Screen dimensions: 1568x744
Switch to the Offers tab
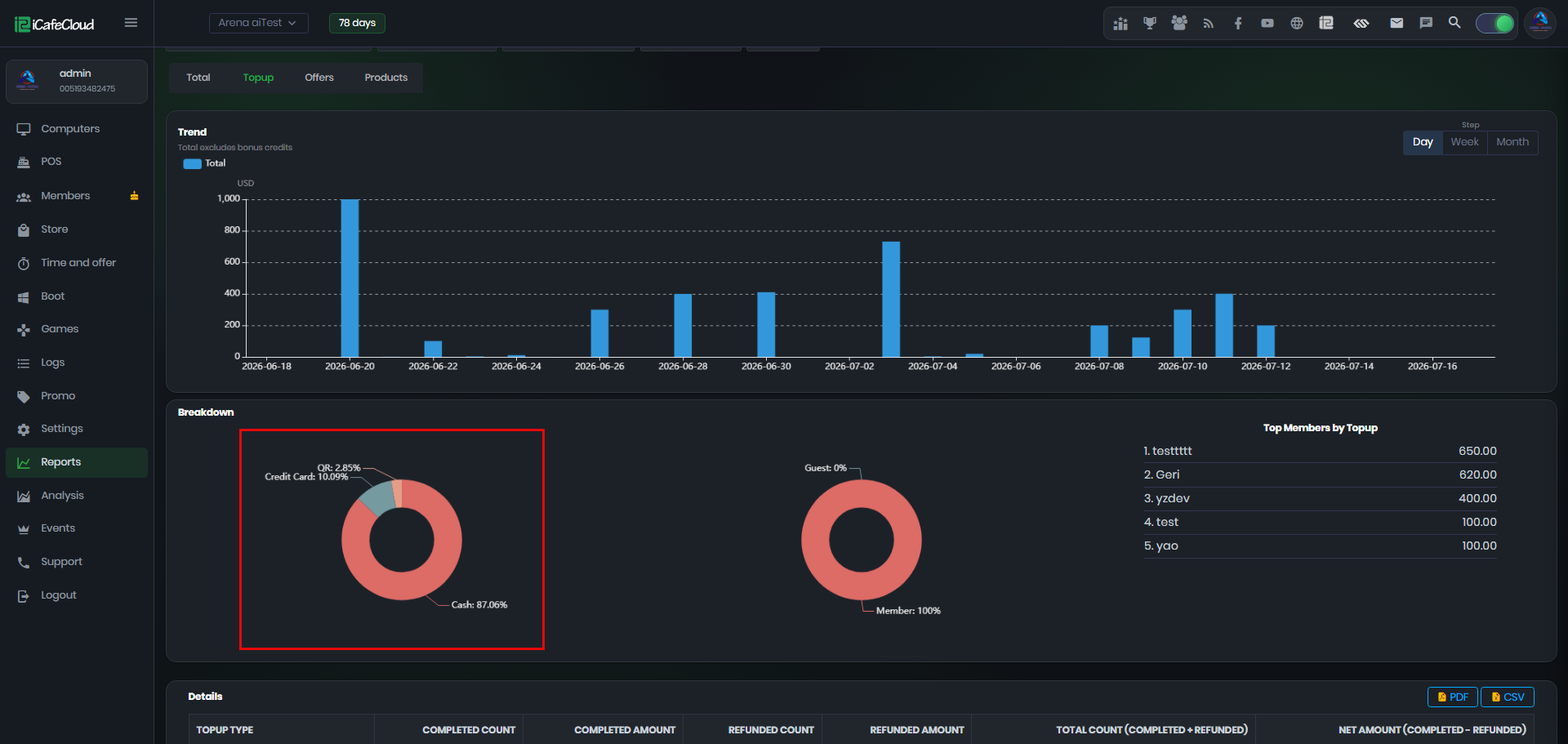tap(319, 78)
